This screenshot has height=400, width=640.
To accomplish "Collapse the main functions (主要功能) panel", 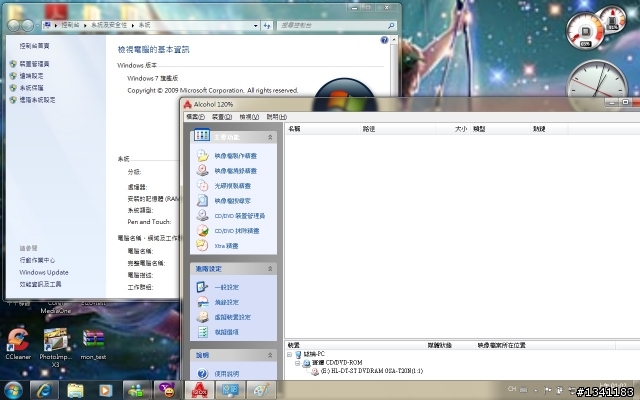I will (x=270, y=138).
